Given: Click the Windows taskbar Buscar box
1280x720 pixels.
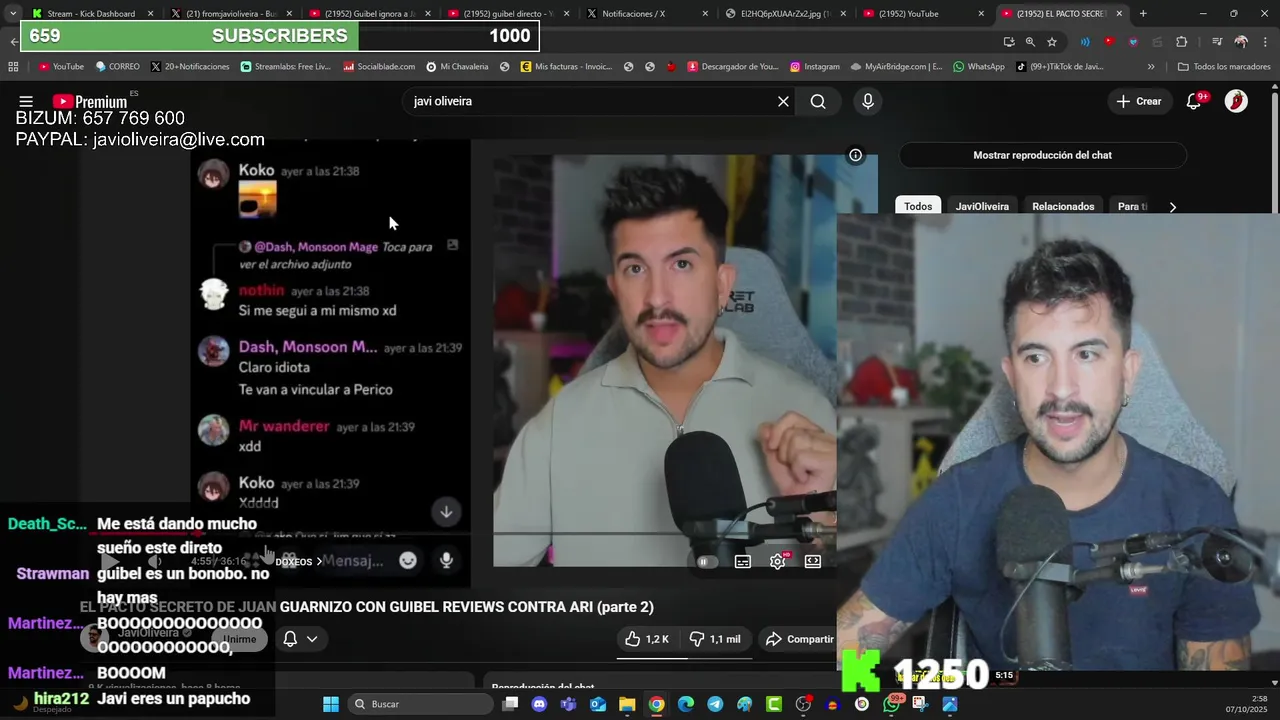Looking at the screenshot, I should [x=421, y=704].
